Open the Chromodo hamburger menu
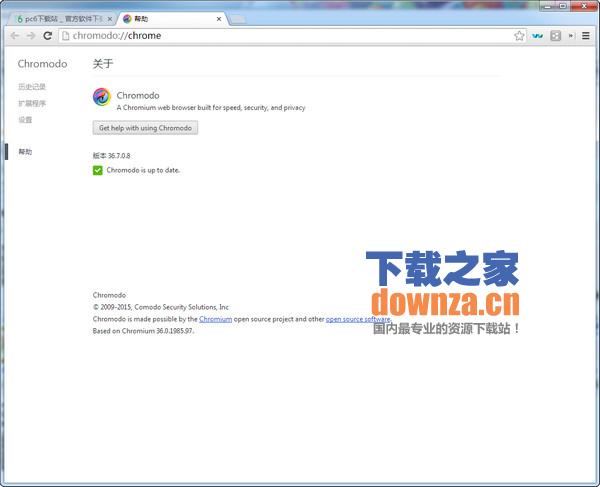Screen dimensions: 600x487 click(585, 36)
